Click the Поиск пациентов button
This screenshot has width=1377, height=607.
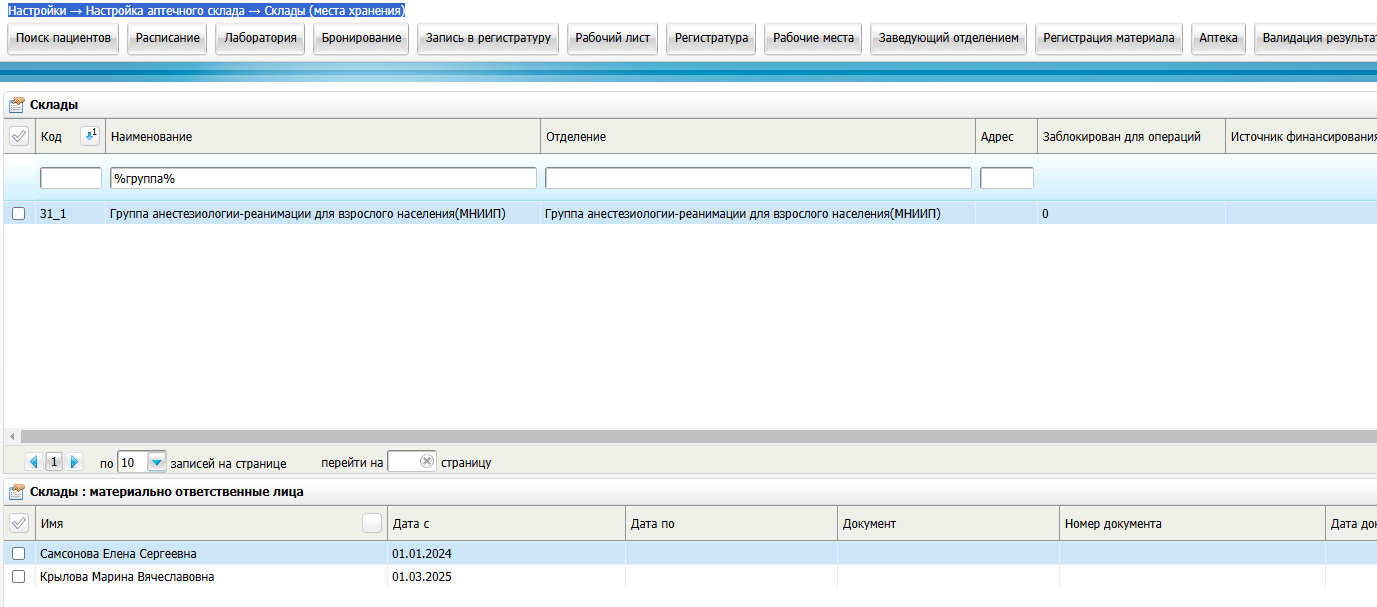point(63,38)
